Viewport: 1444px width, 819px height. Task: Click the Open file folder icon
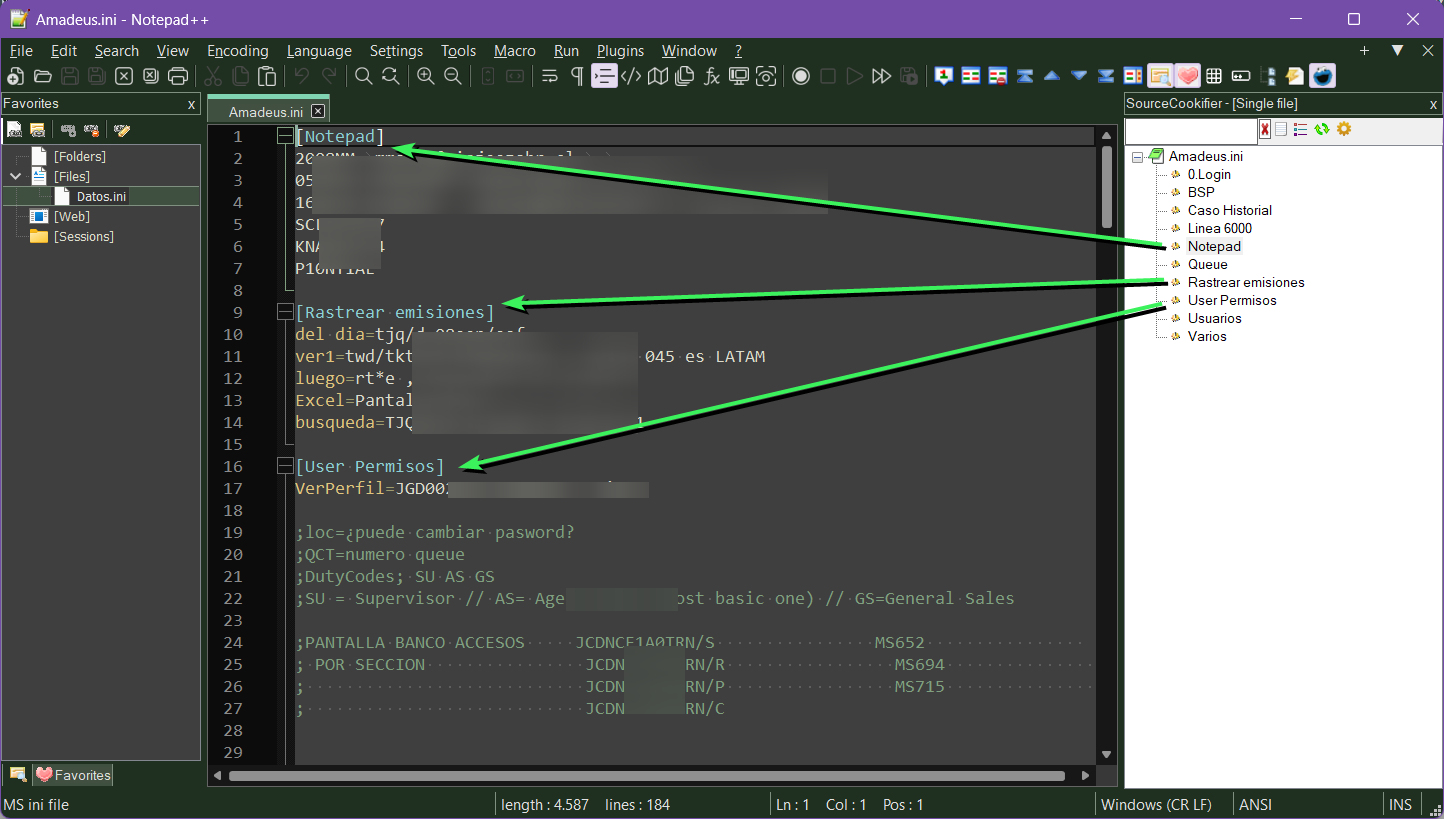[42, 76]
